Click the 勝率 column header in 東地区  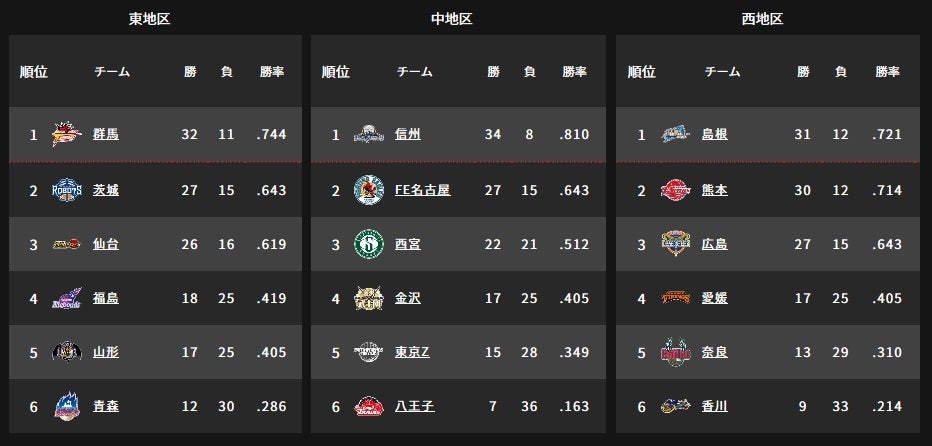tap(272, 72)
